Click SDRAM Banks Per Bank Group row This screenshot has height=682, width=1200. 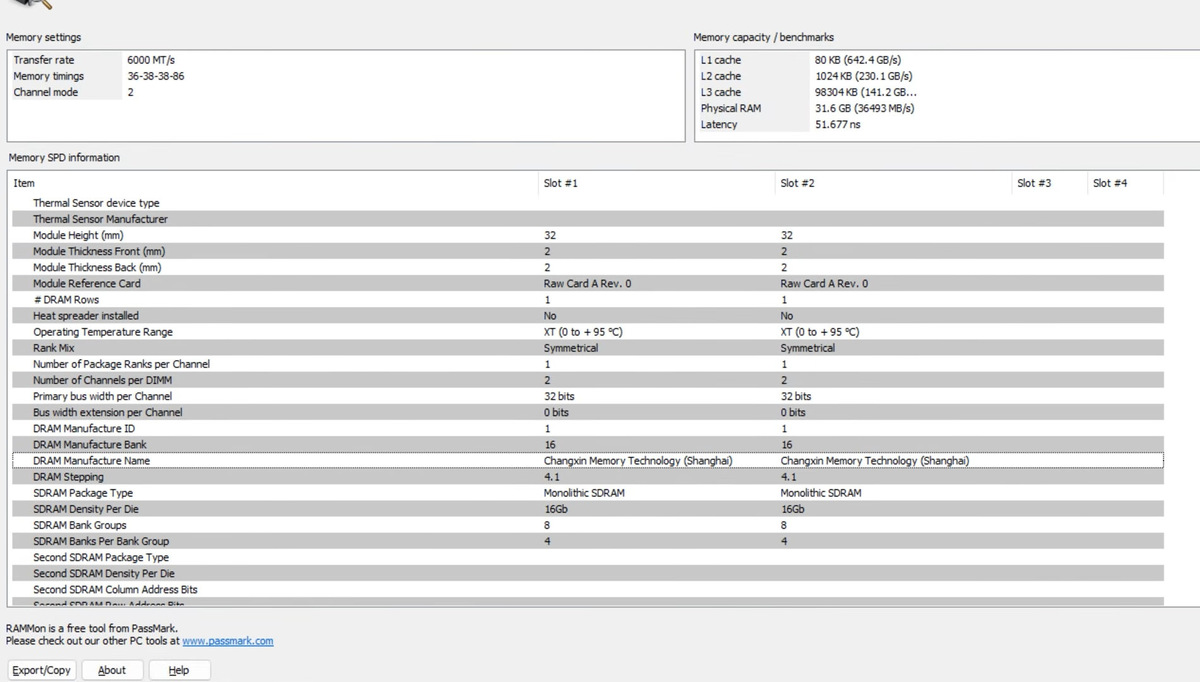586,541
